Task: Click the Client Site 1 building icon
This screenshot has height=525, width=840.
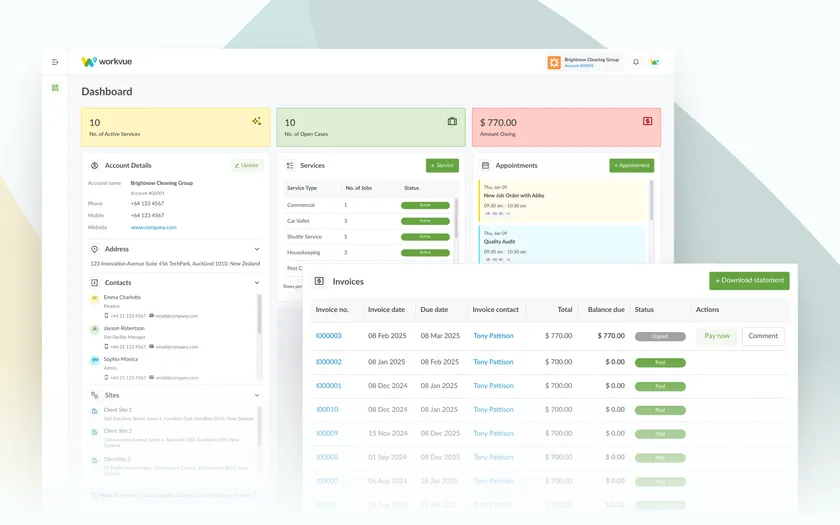Action: 94,411
